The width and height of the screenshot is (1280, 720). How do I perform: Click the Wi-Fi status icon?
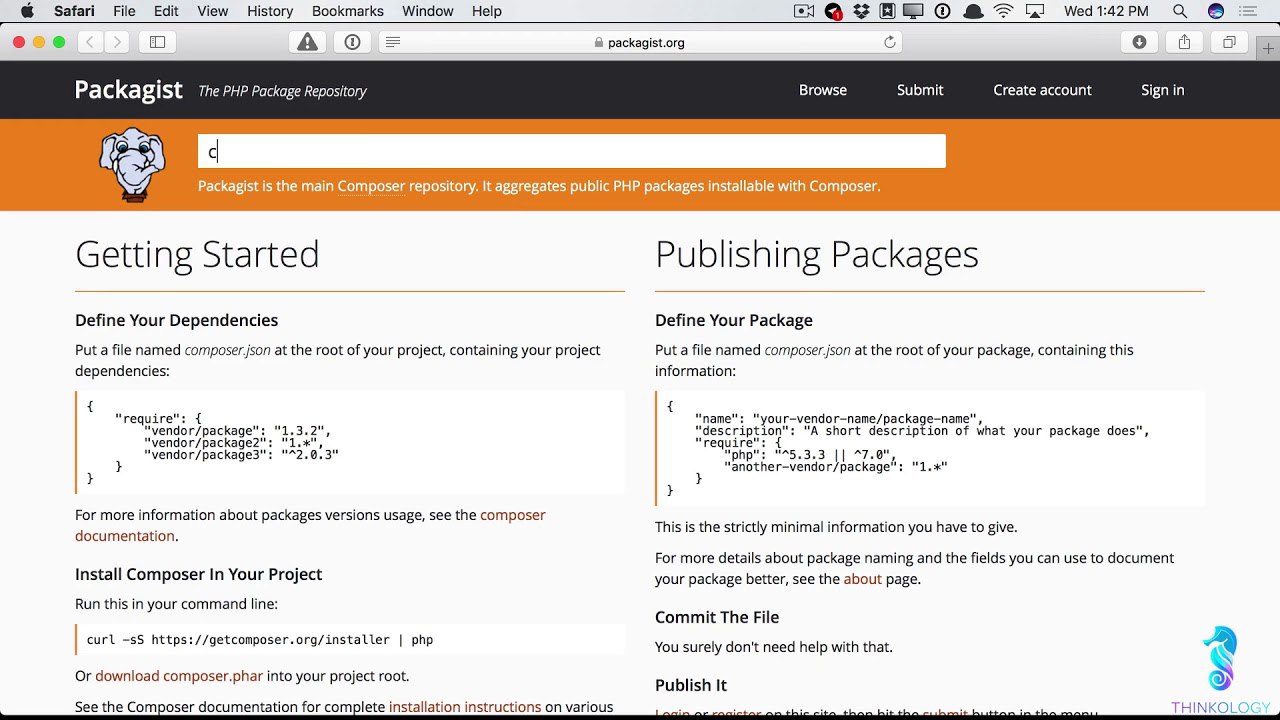(1003, 11)
